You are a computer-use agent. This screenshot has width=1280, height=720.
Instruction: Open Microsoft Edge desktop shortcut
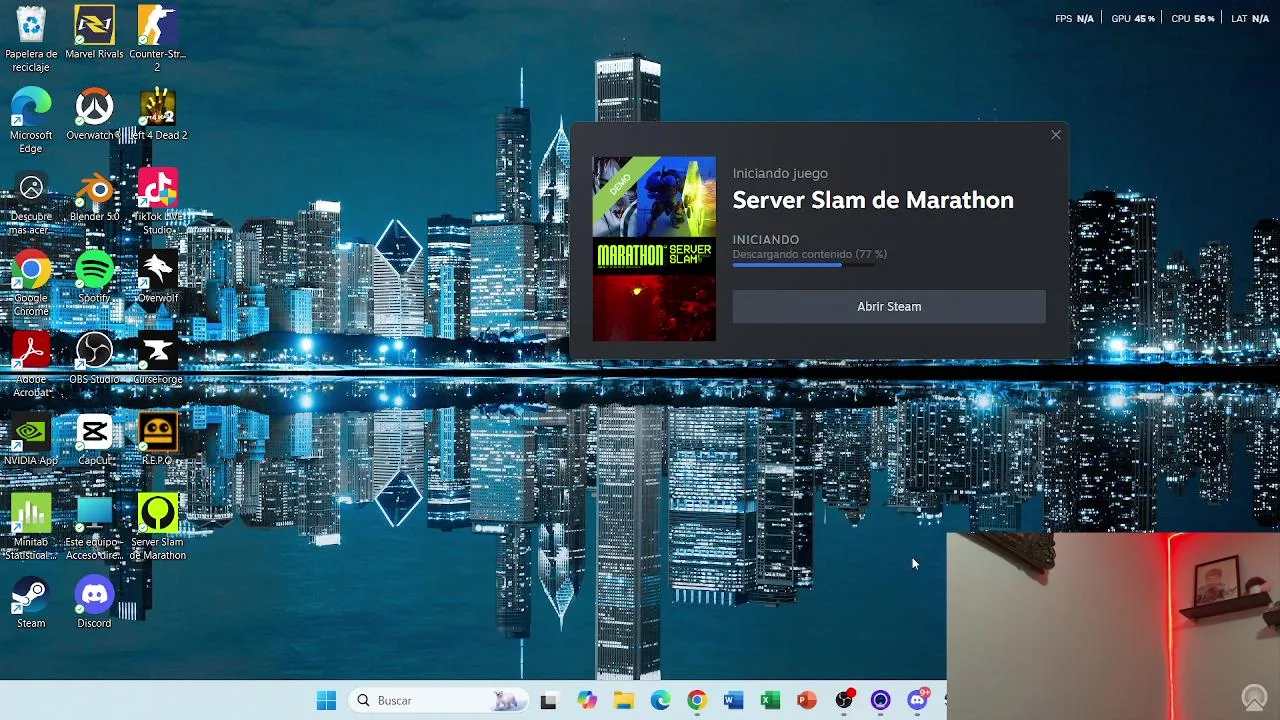pyautogui.click(x=31, y=120)
